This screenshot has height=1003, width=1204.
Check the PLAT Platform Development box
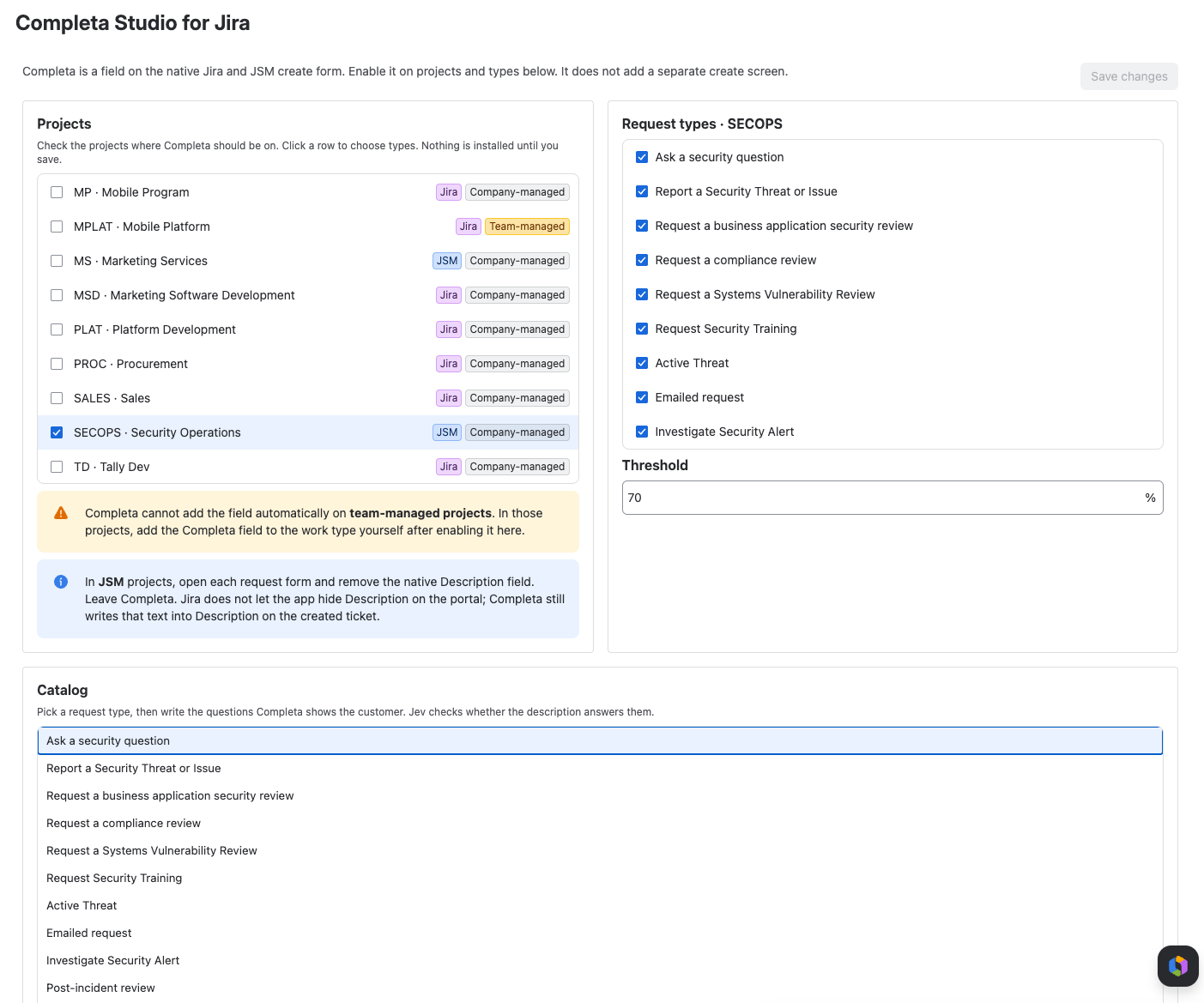(x=57, y=329)
